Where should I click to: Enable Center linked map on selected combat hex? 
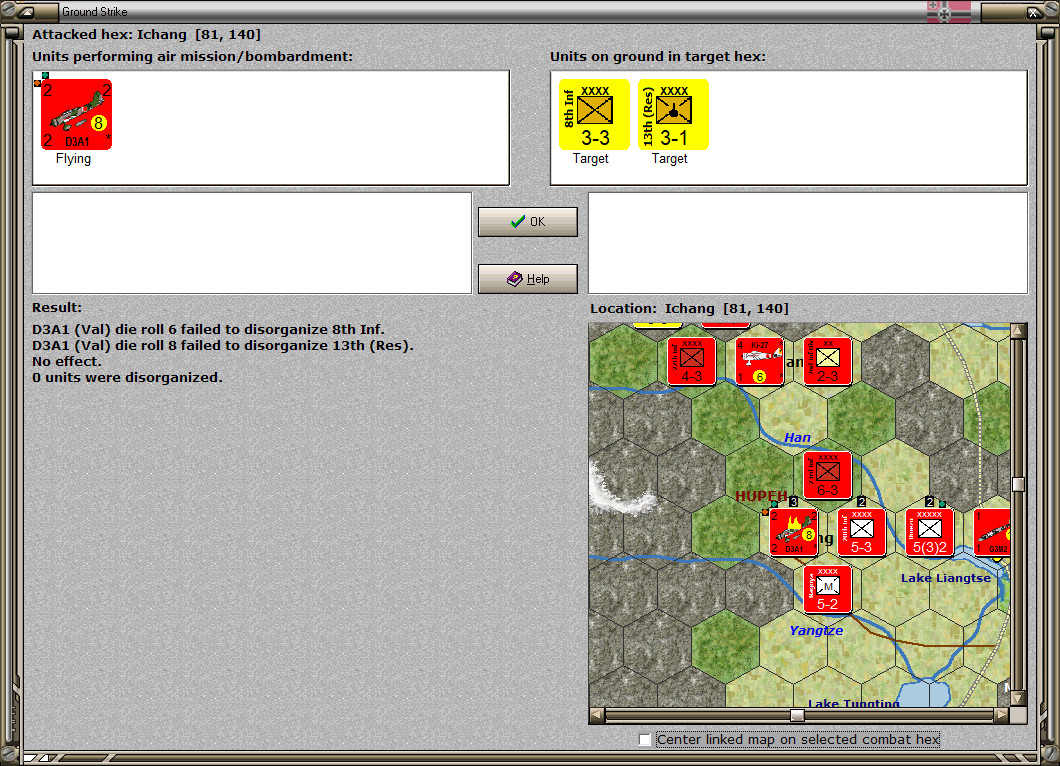point(645,740)
